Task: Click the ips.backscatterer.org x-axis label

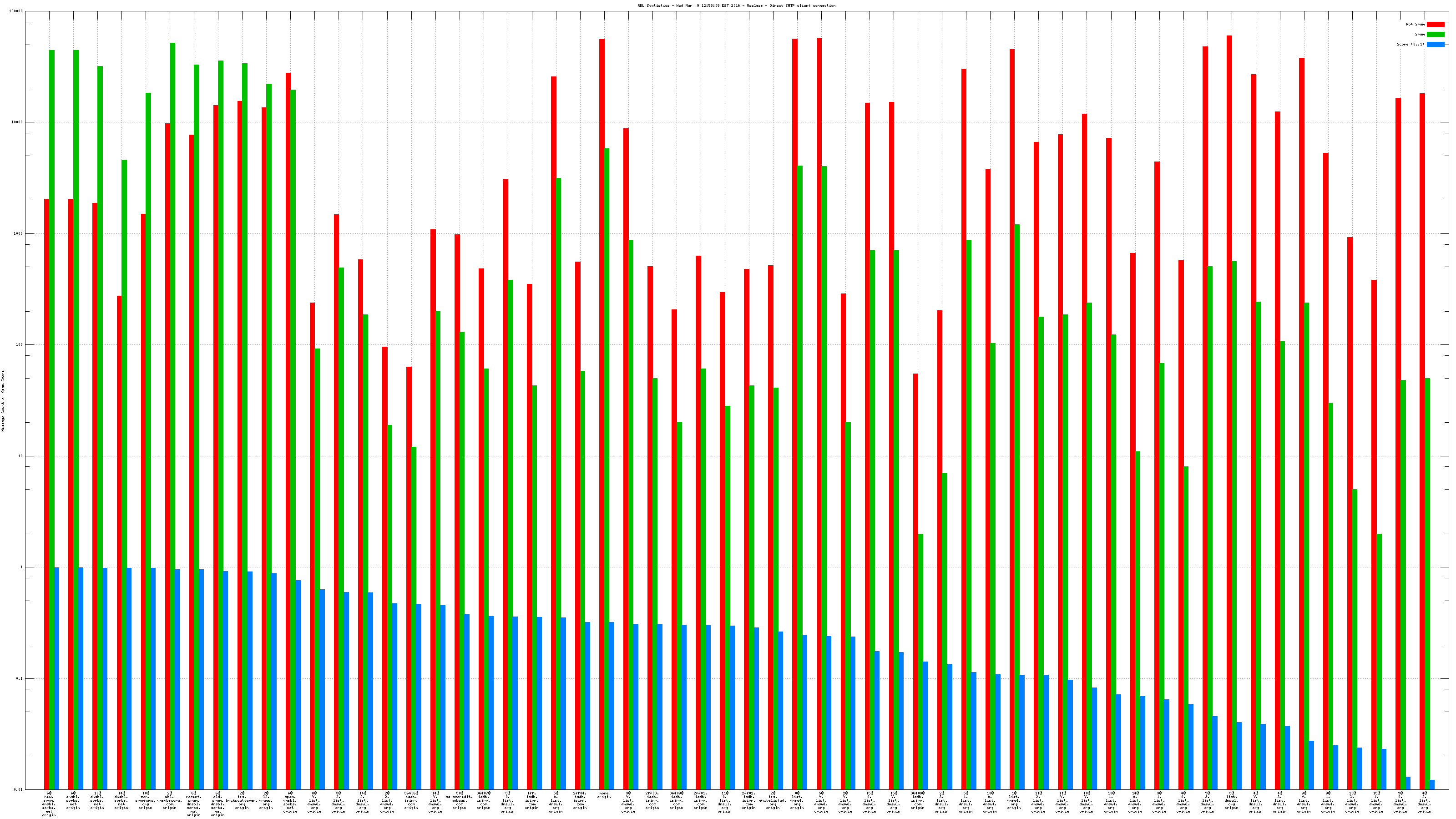Action: pos(242,800)
